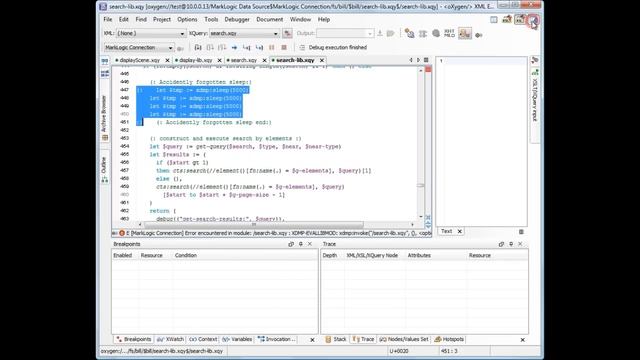Select the Nodes/Values Set tab
This screenshot has width=640, height=360.
(x=404, y=339)
